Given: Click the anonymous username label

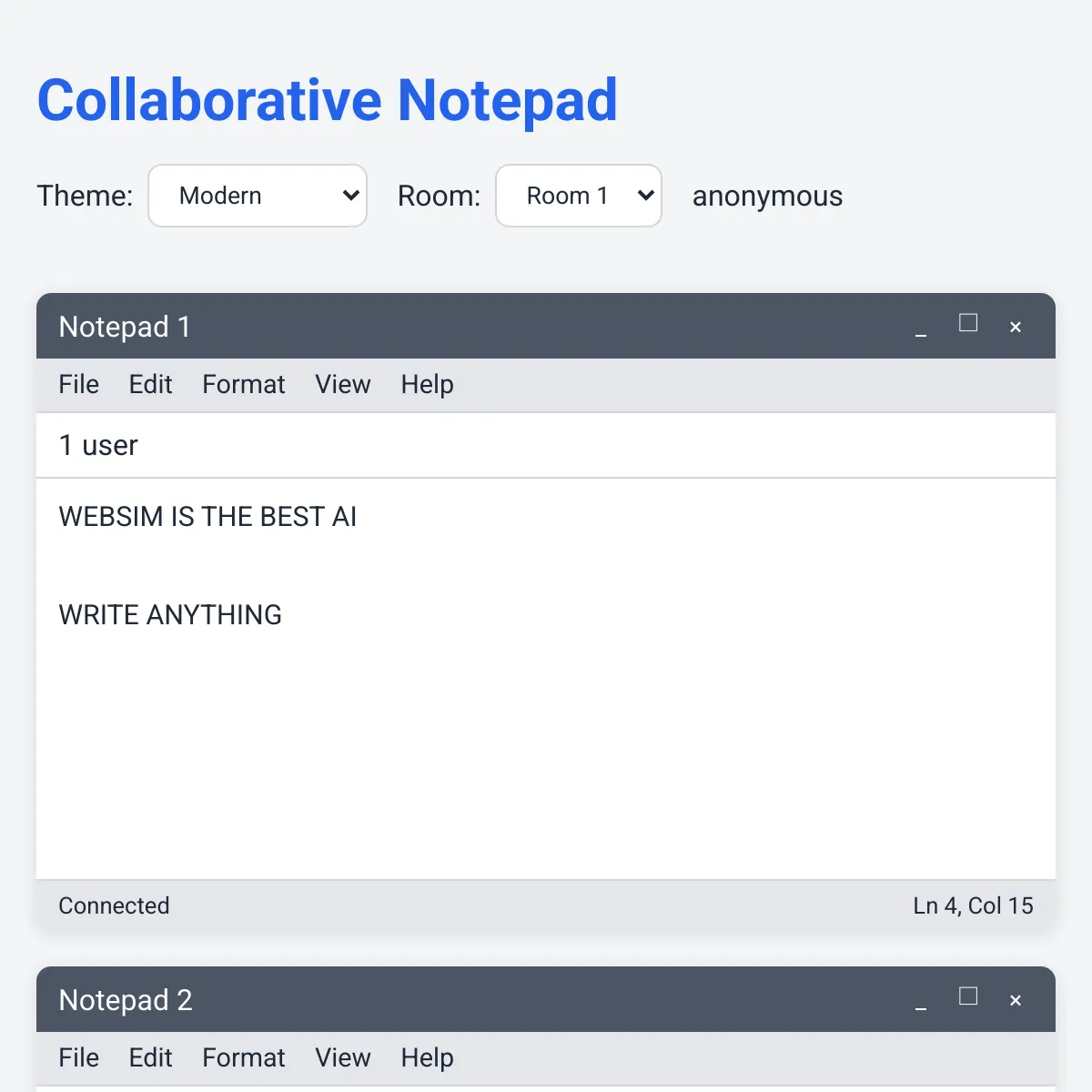Looking at the screenshot, I should point(767,196).
